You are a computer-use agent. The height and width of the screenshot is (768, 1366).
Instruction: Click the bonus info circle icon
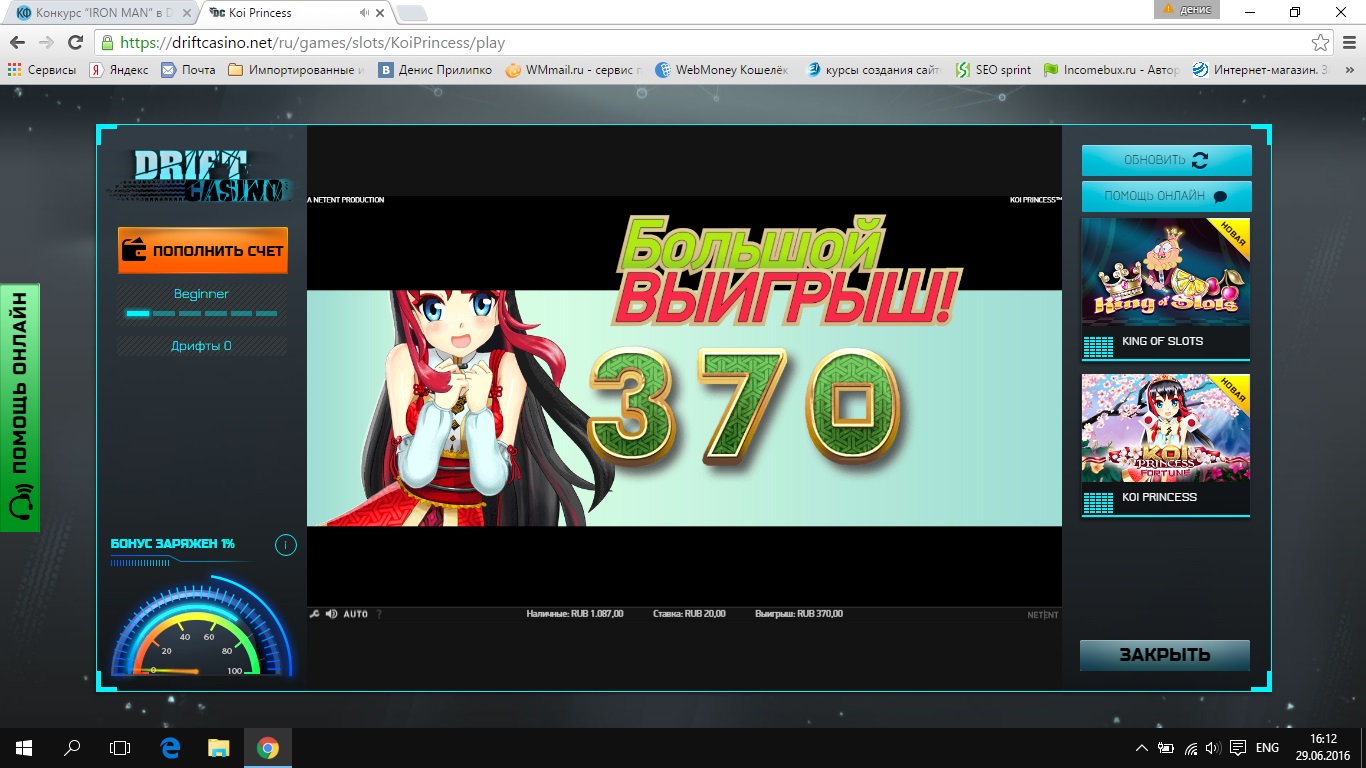(x=286, y=545)
